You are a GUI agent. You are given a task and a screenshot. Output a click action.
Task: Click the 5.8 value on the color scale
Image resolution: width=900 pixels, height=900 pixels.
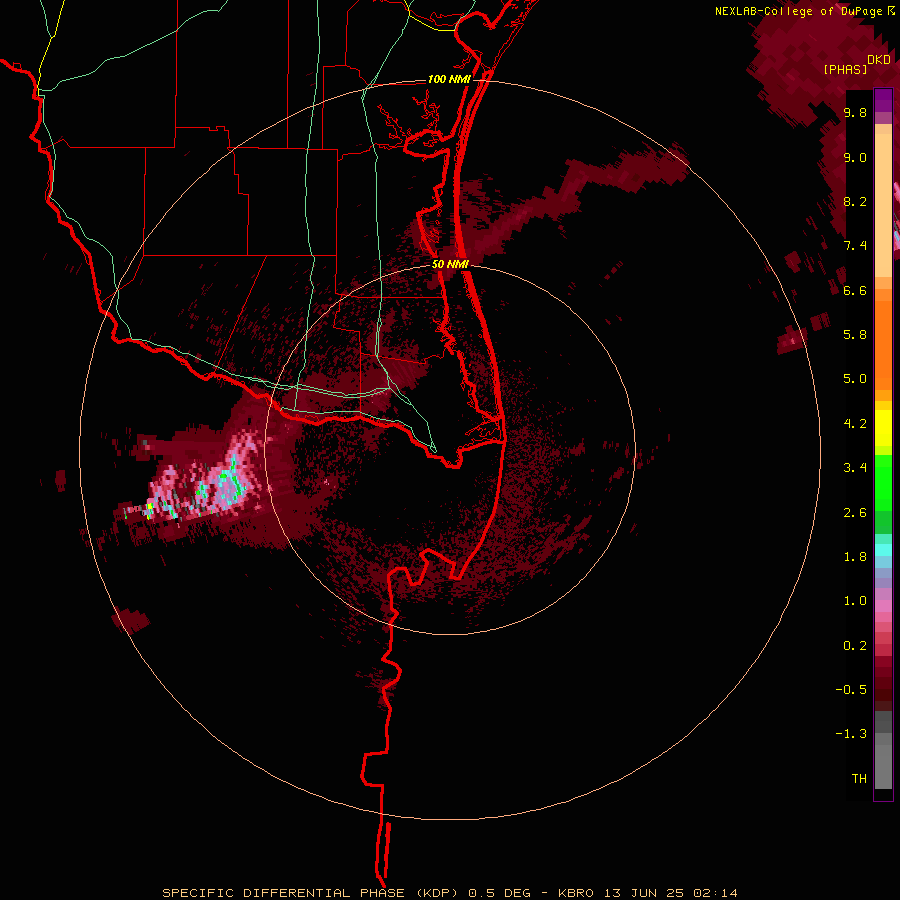pyautogui.click(x=855, y=335)
